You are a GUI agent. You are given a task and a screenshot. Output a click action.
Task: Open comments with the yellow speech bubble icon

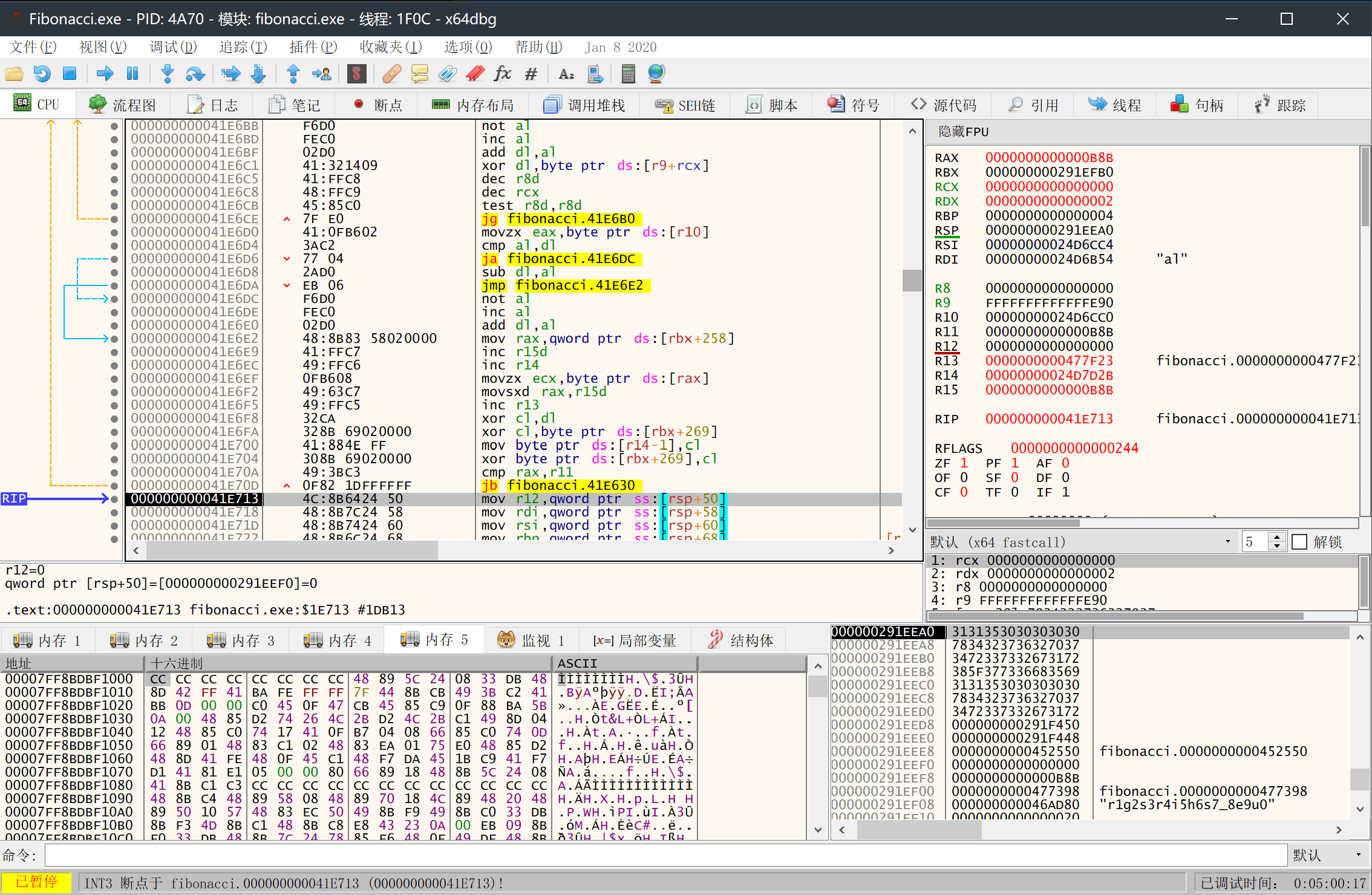420,74
